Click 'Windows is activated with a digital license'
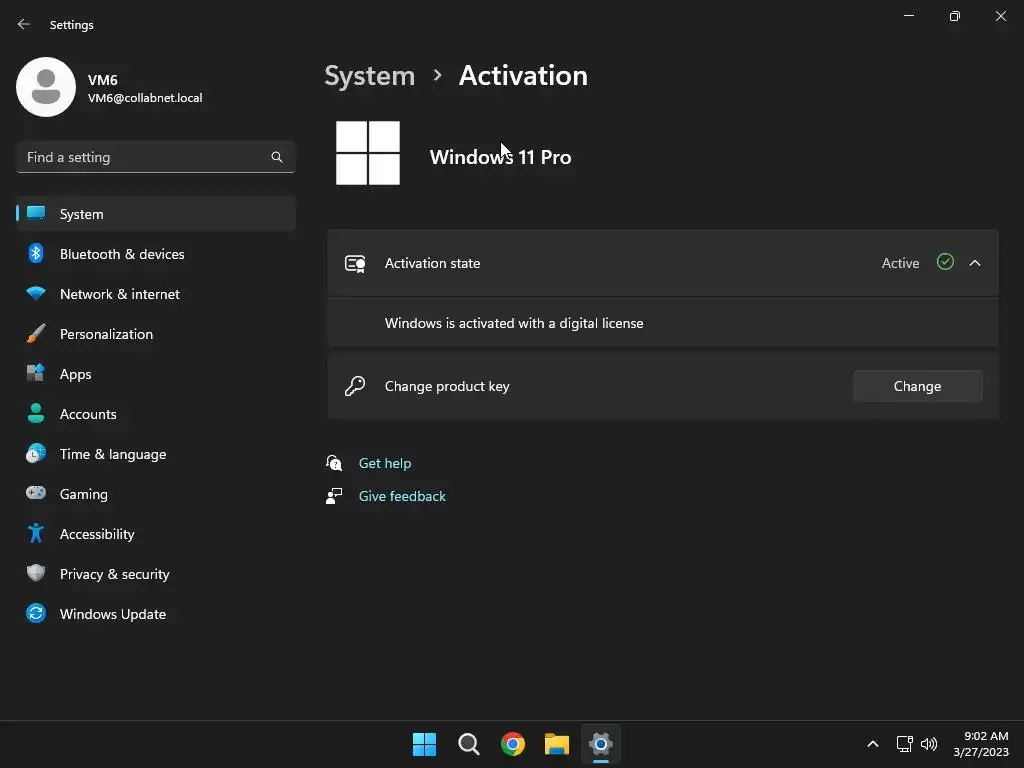The image size is (1024, 768). [x=514, y=323]
